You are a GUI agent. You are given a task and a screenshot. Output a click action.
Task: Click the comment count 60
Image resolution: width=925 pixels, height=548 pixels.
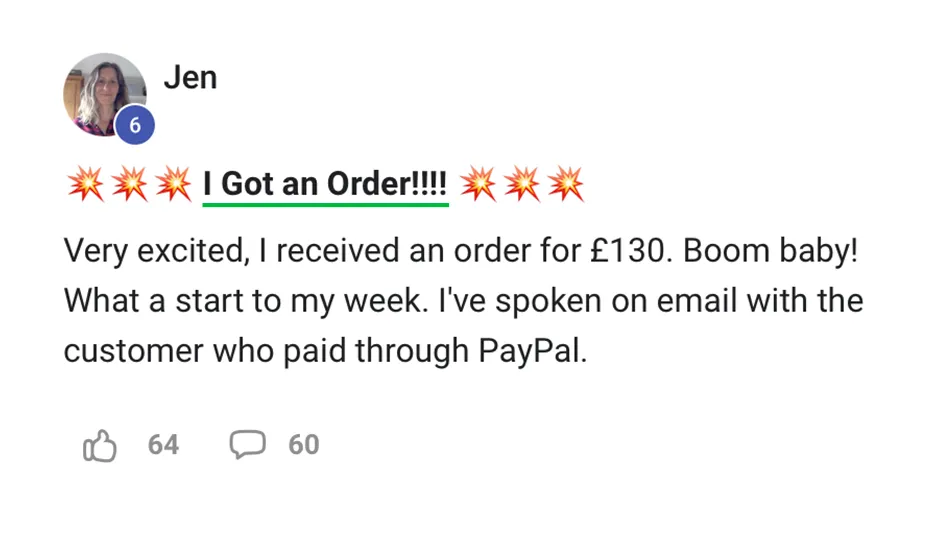[304, 445]
